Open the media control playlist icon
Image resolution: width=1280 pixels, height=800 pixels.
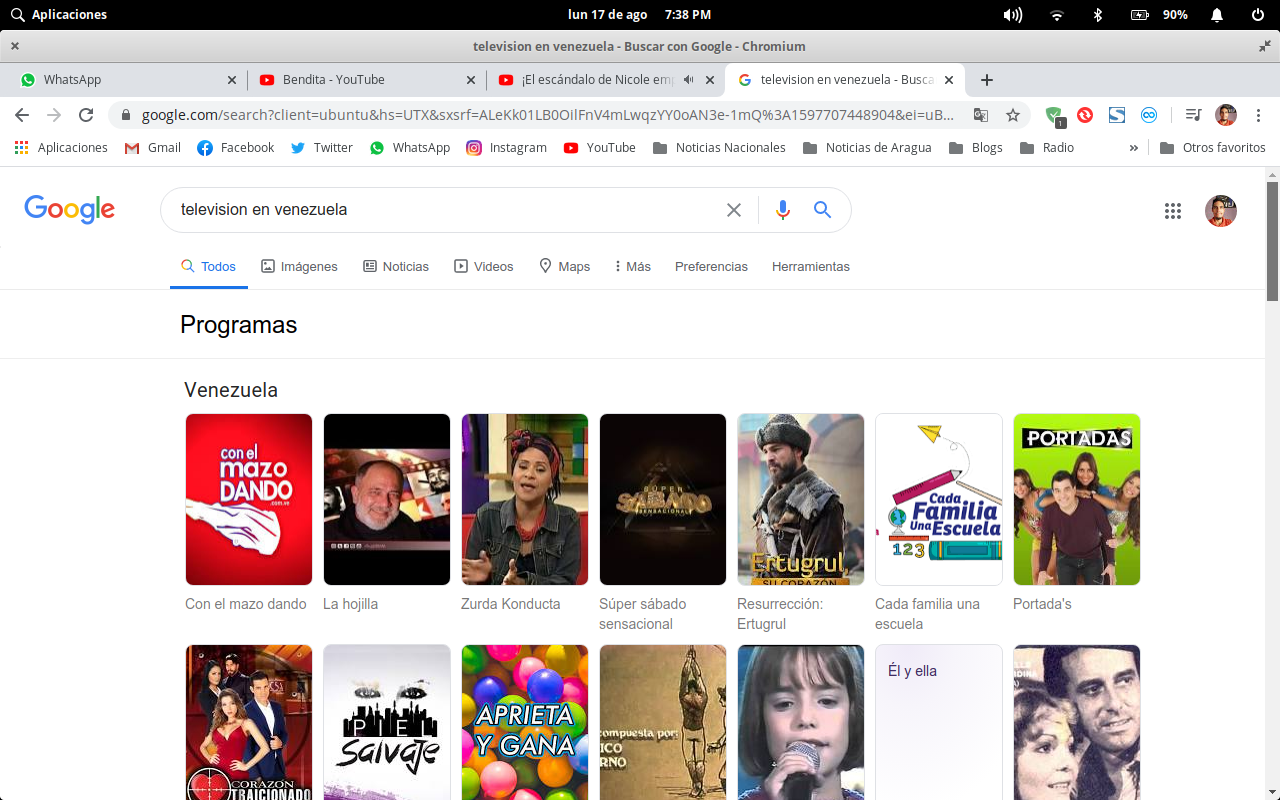pos(1193,115)
